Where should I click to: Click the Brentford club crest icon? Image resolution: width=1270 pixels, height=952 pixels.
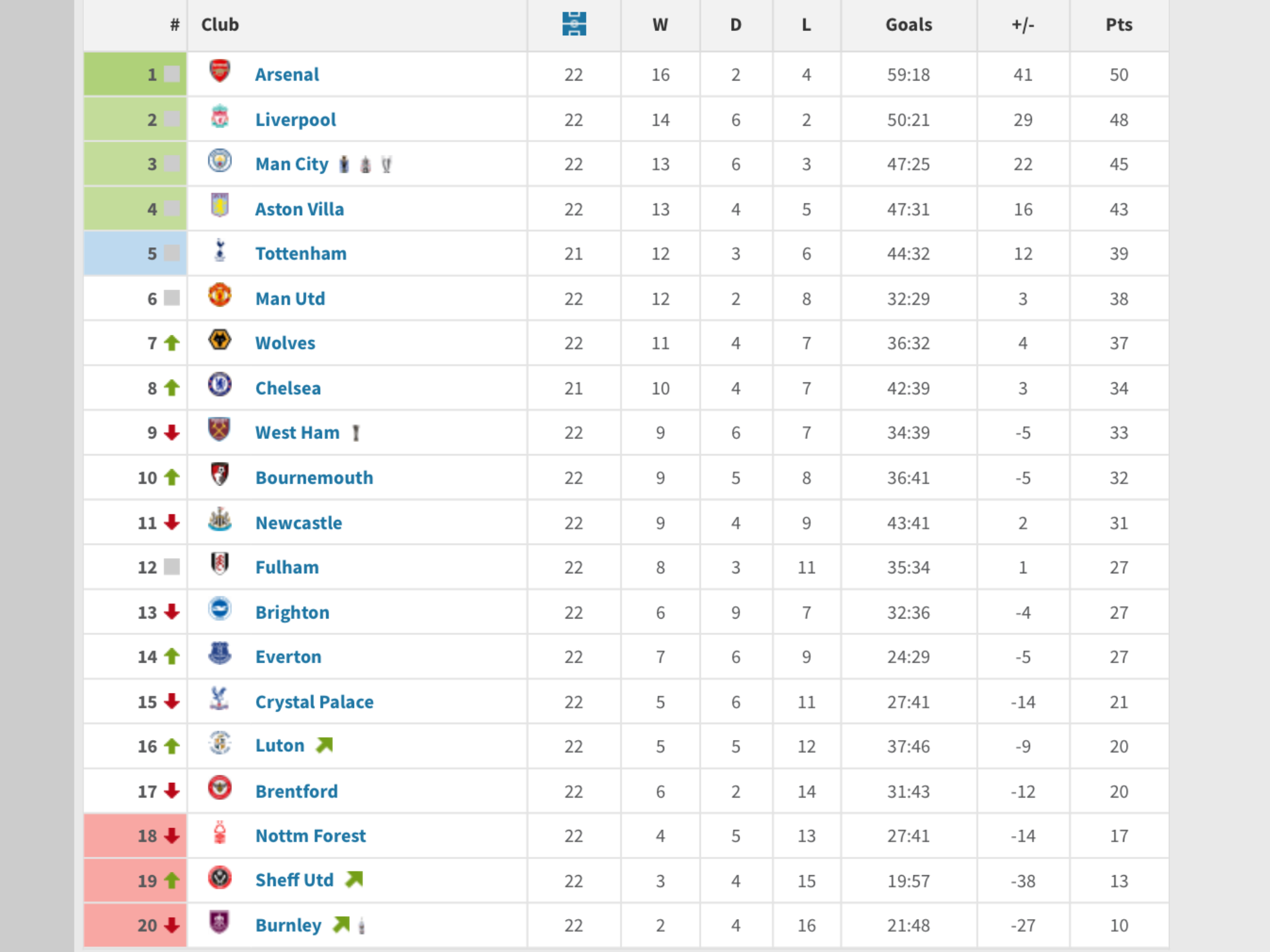tap(220, 788)
